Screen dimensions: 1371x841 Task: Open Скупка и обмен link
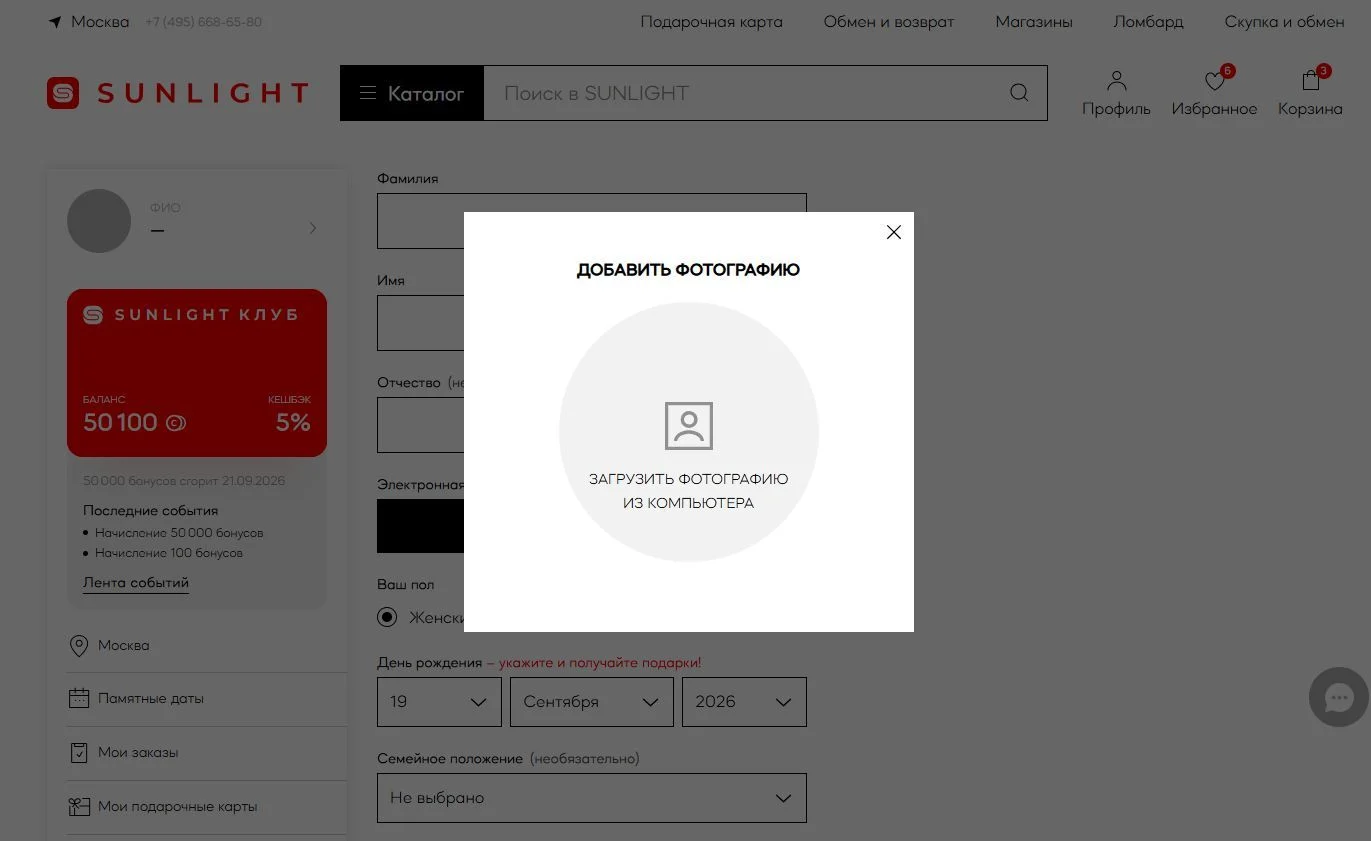(x=1284, y=22)
